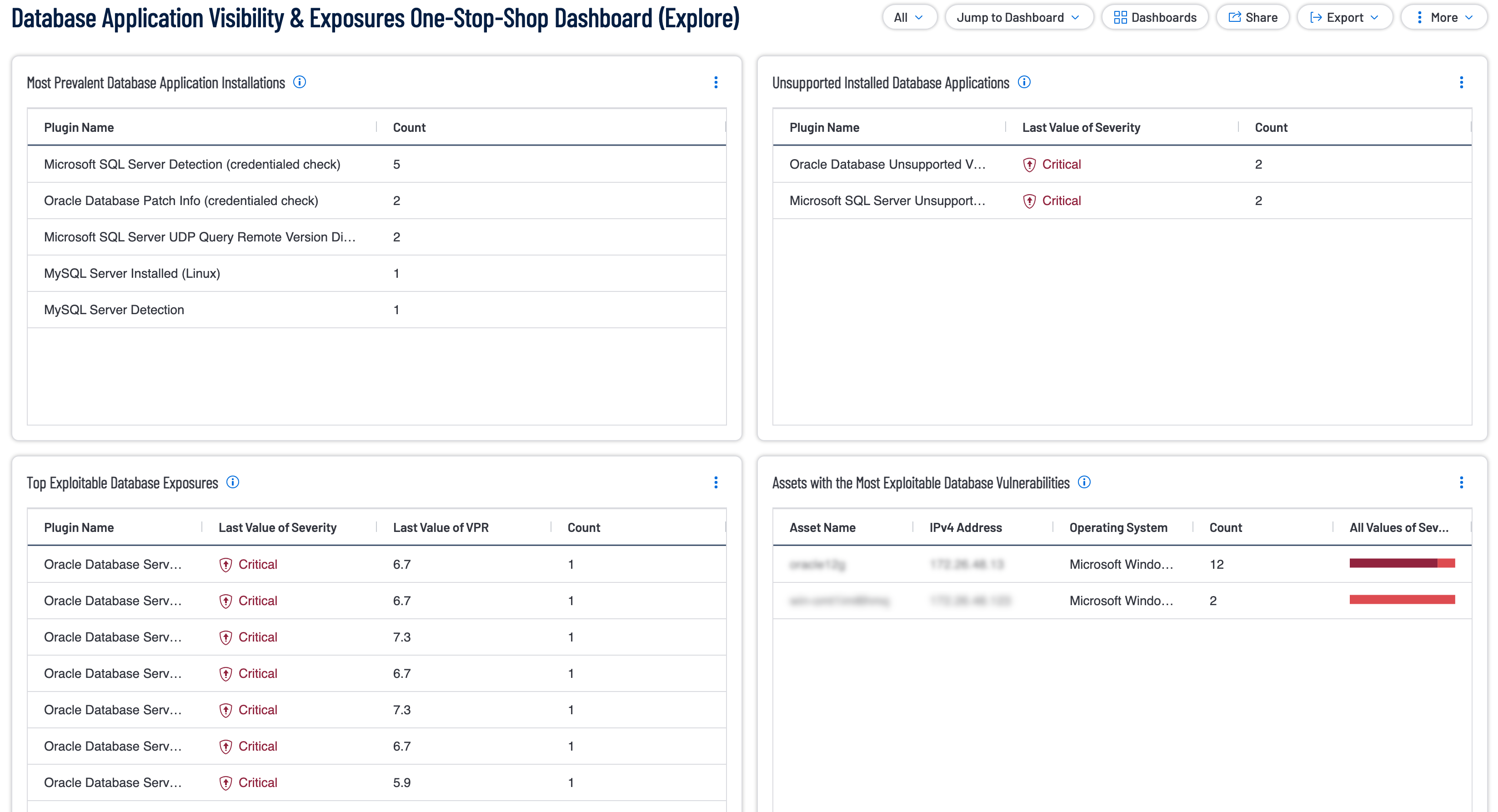Click the info icon on Assets with Most Exploitable Database Vulnerabilities
Image resolution: width=1498 pixels, height=812 pixels.
pos(1084,482)
